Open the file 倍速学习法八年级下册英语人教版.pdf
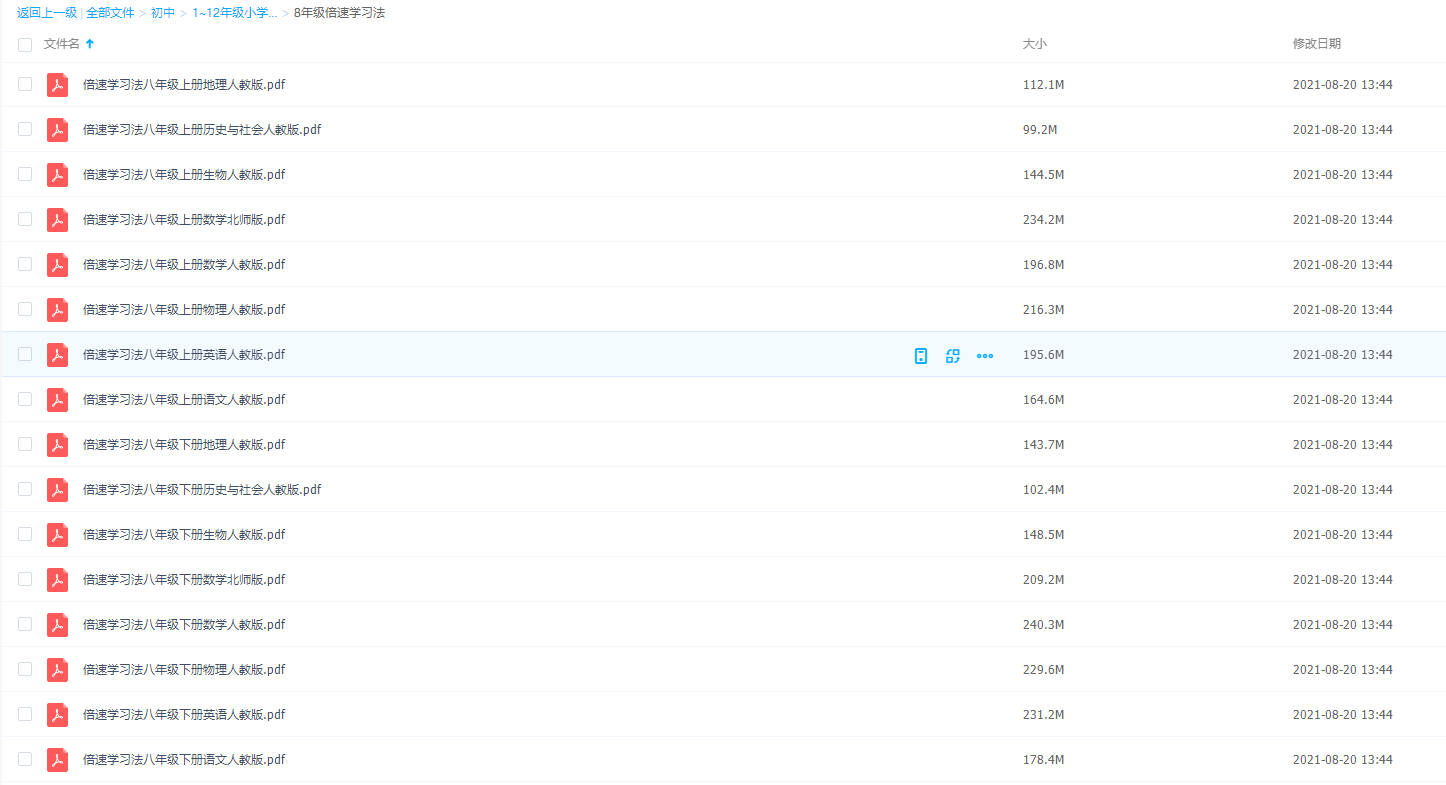This screenshot has height=785, width=1446. point(184,715)
